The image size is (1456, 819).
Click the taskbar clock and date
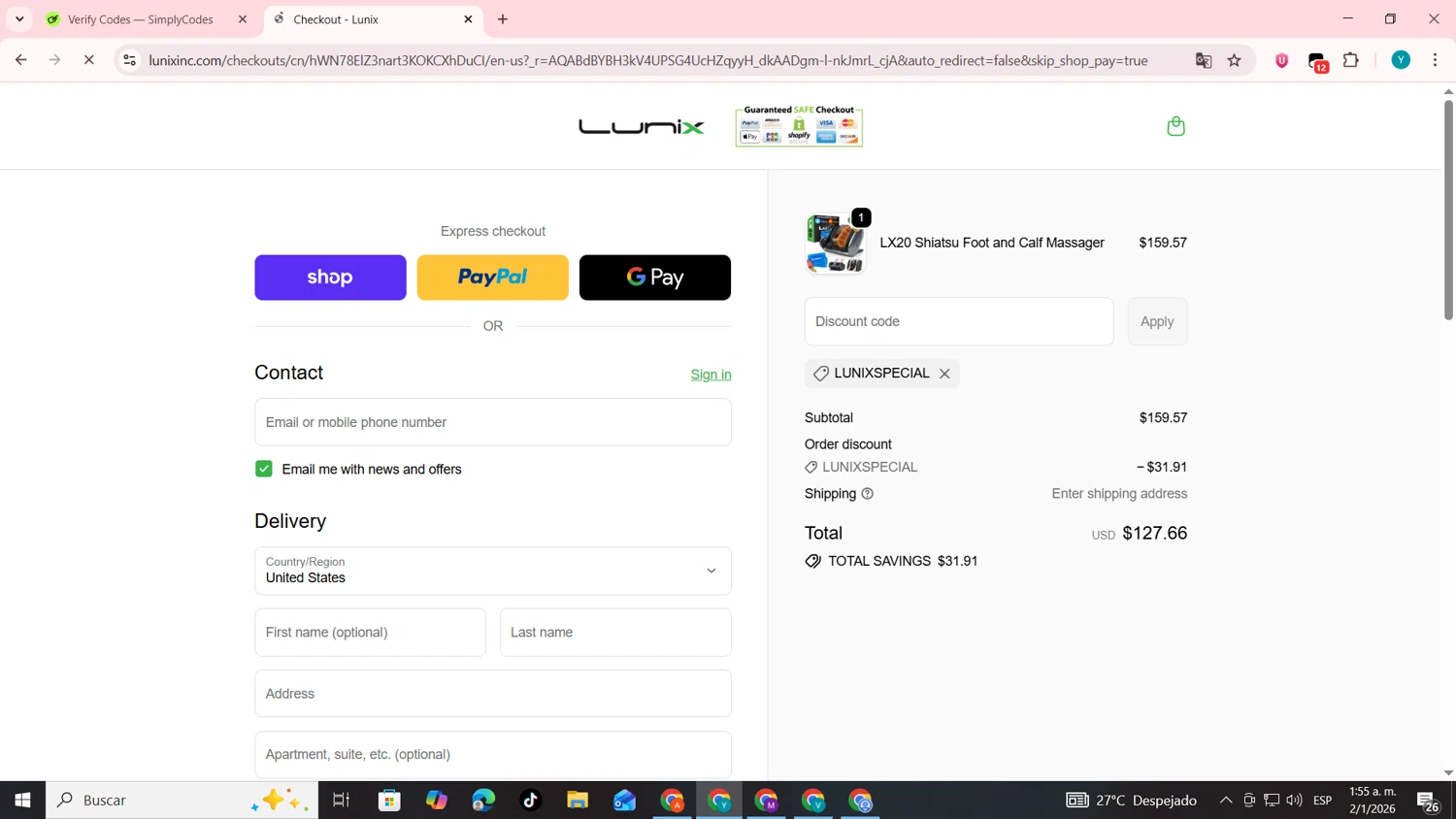pyautogui.click(x=1373, y=801)
